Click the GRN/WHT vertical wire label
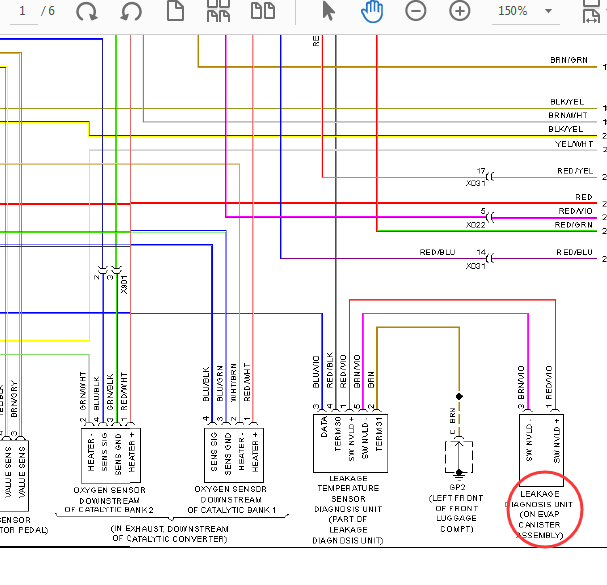607x585 pixels. point(82,391)
